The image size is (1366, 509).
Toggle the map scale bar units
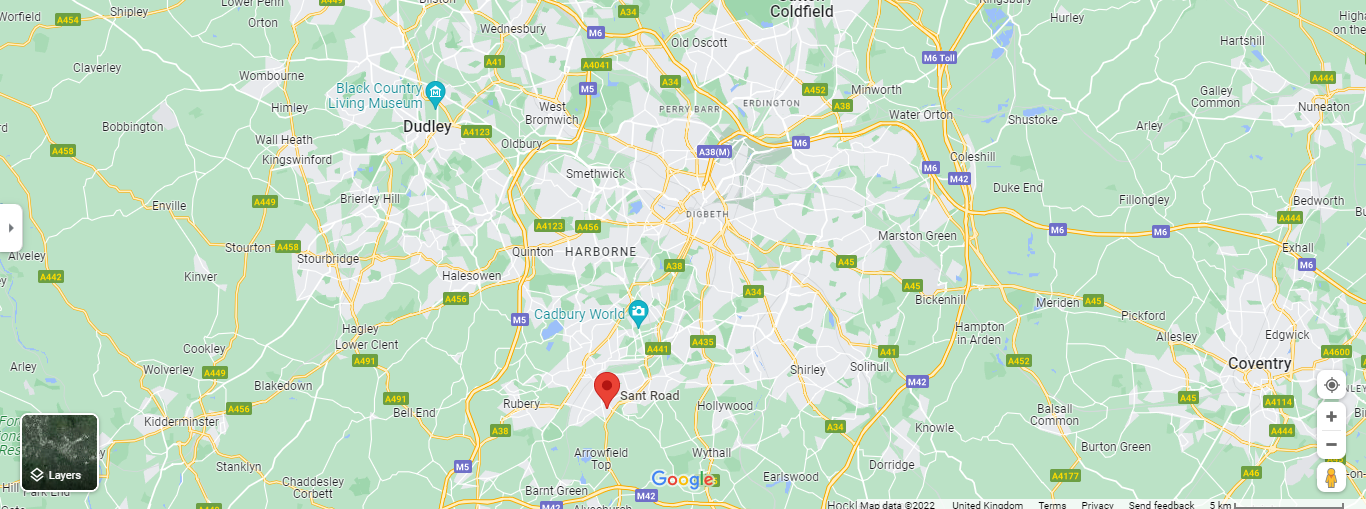[x=1276, y=504]
